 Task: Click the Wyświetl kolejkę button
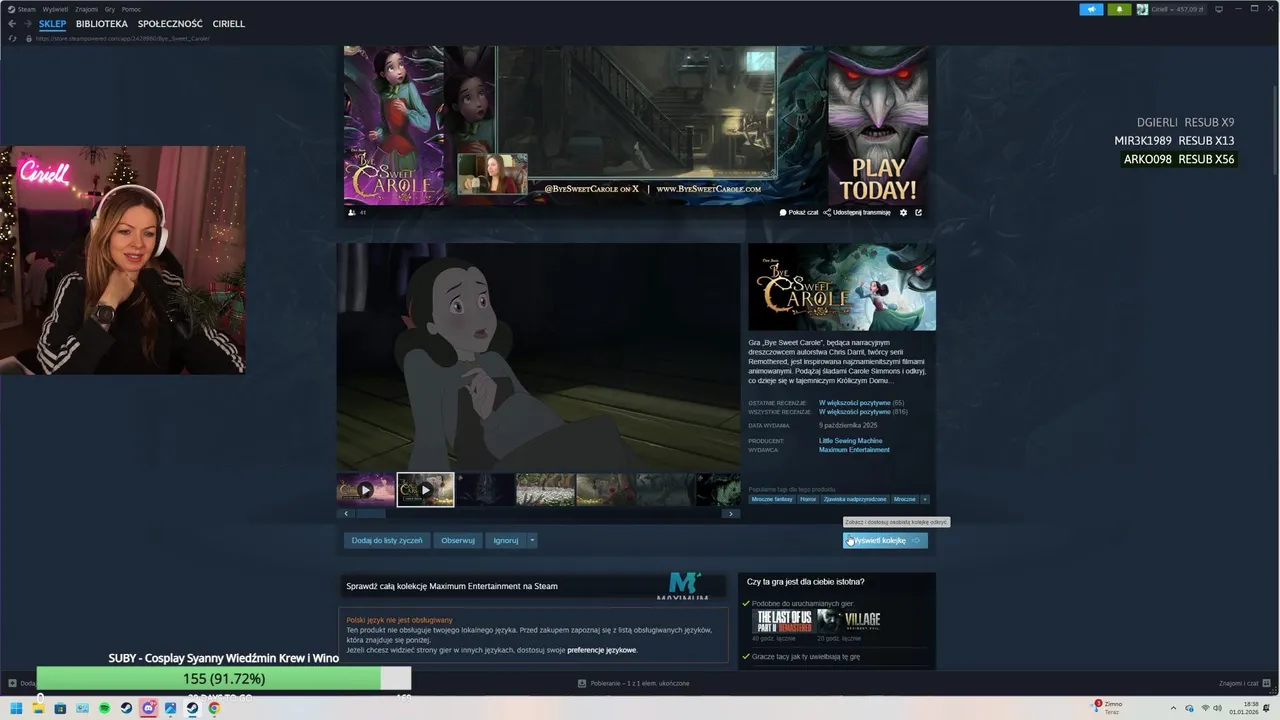click(885, 540)
